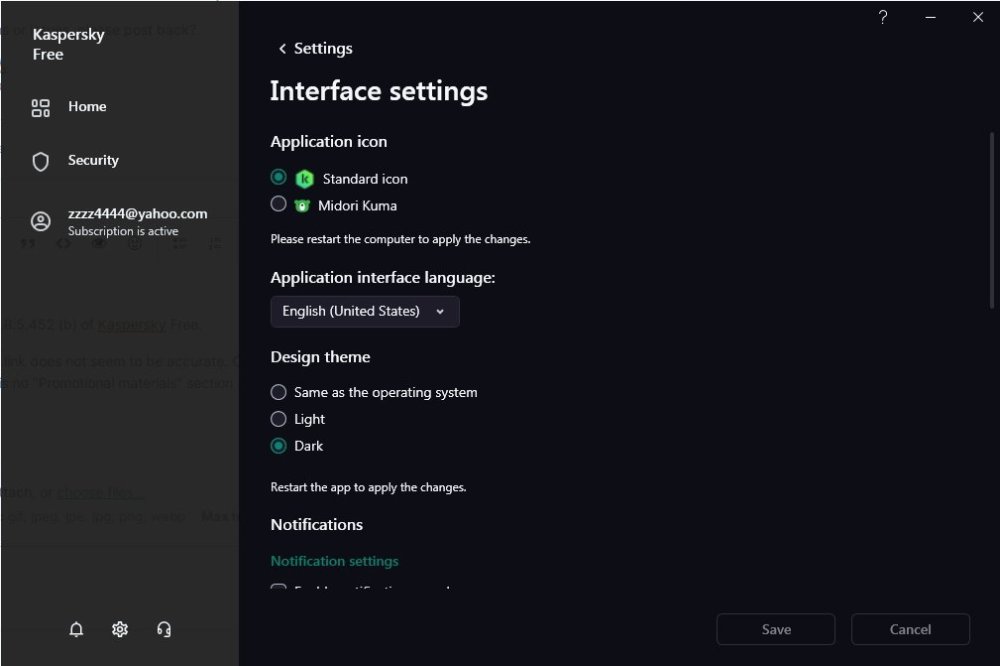Choose the Dark design theme
Viewport: 1000px width, 666px height.
[278, 445]
